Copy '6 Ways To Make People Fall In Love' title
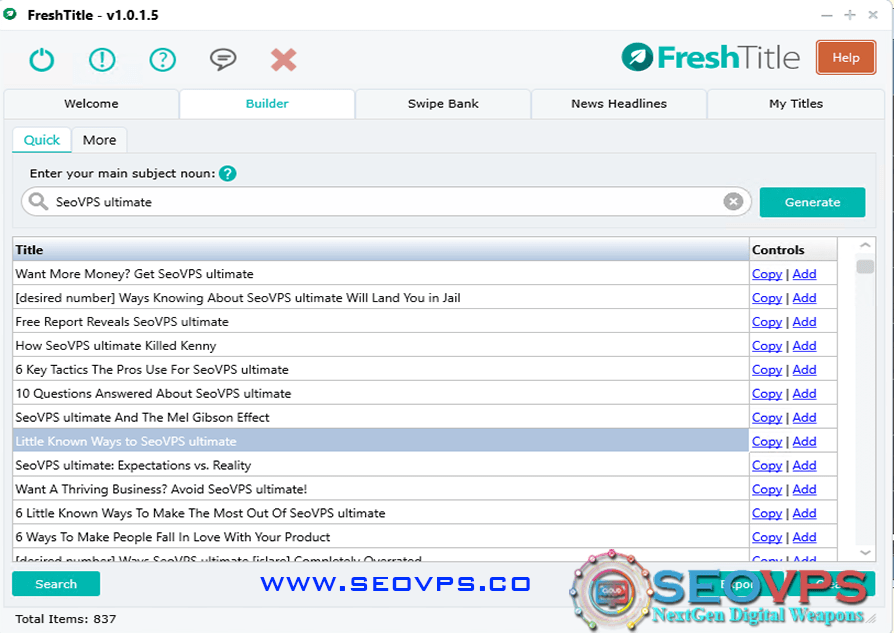The height and width of the screenshot is (633, 894). point(767,538)
